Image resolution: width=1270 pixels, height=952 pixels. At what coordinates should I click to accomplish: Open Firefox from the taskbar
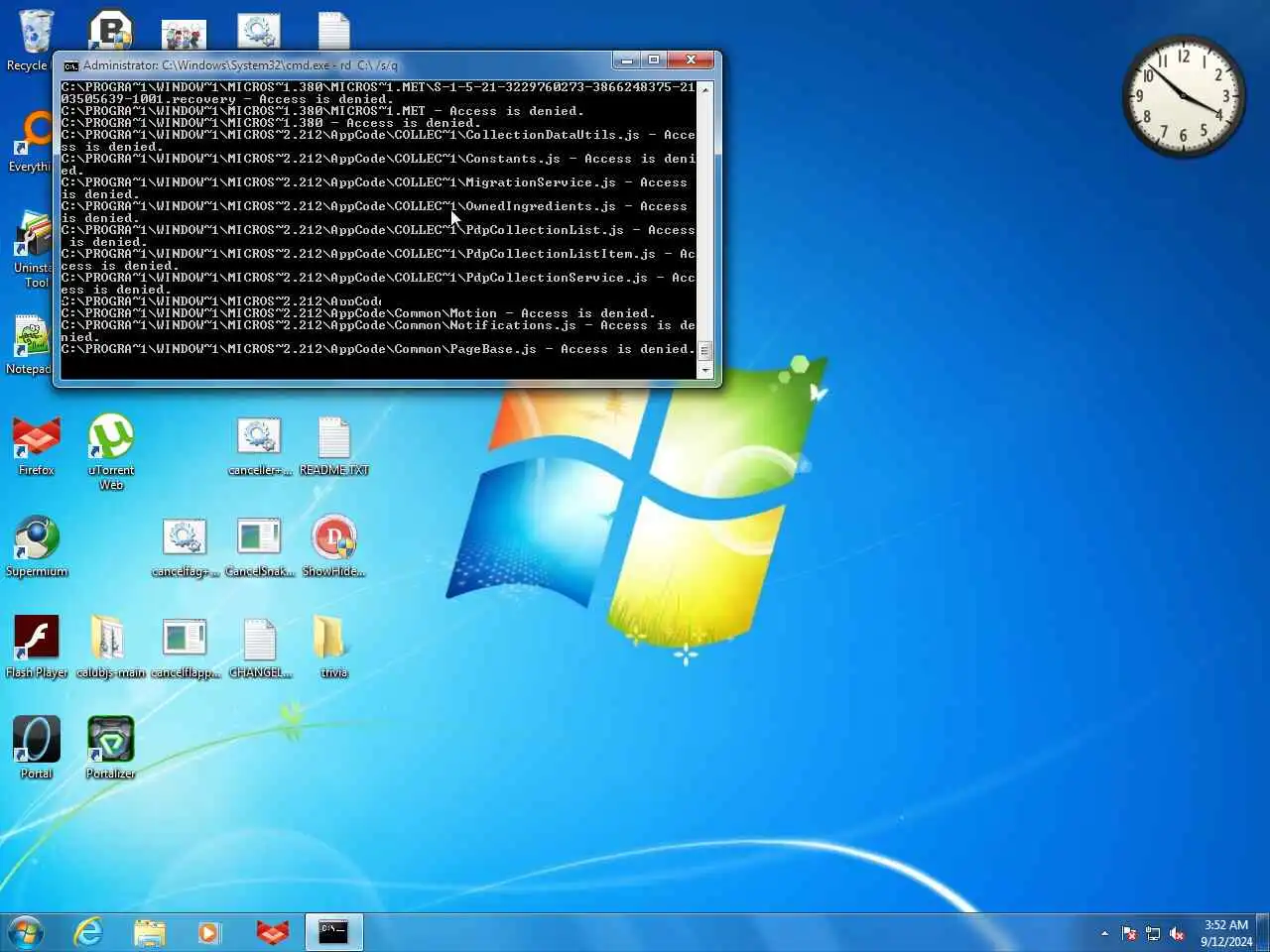coord(272,932)
